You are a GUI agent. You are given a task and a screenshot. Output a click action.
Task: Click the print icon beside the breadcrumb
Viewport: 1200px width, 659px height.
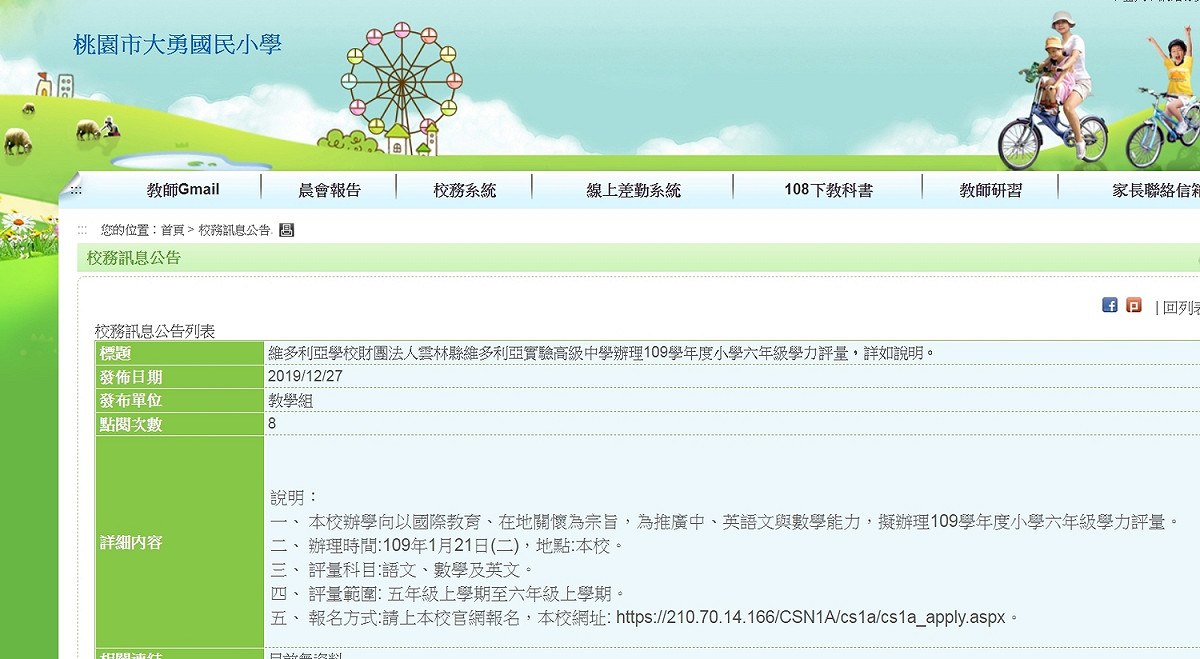[287, 230]
